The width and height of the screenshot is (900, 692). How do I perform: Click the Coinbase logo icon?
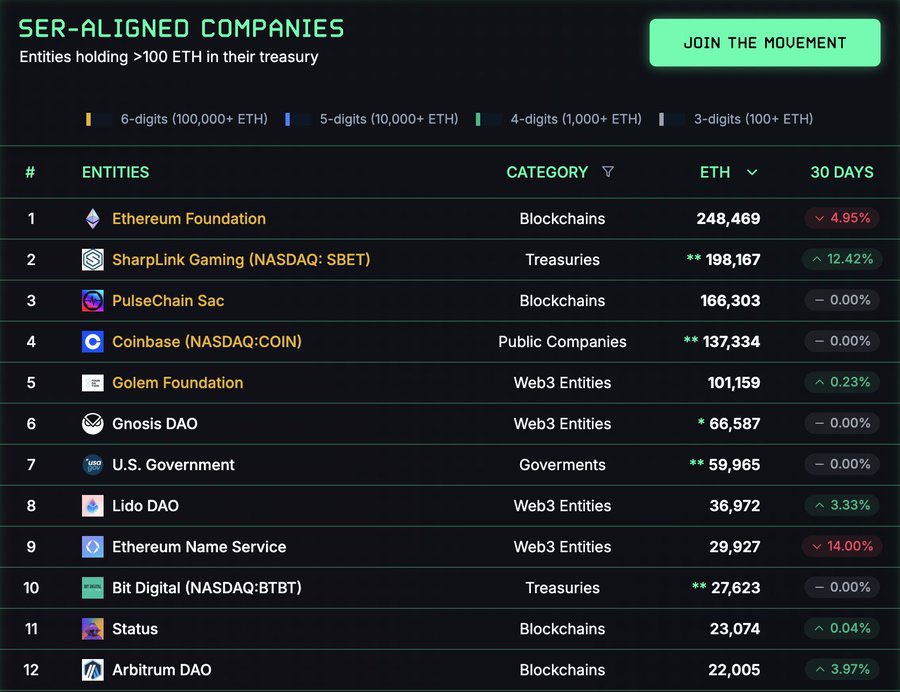(92, 341)
